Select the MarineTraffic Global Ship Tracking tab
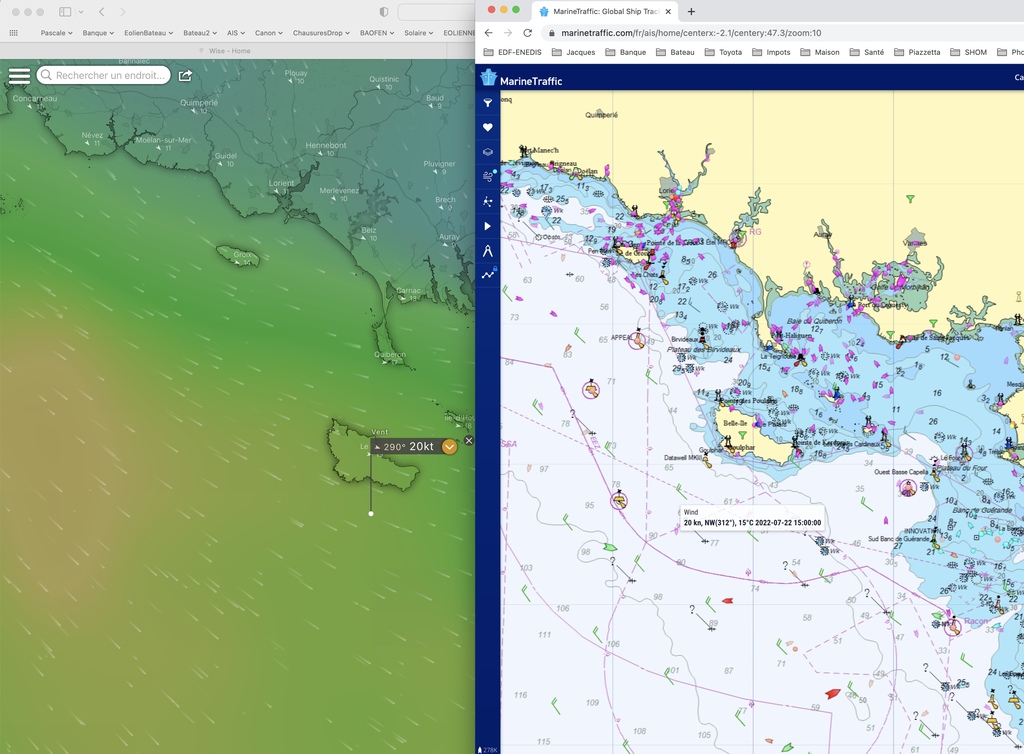This screenshot has width=1024, height=754. (605, 12)
